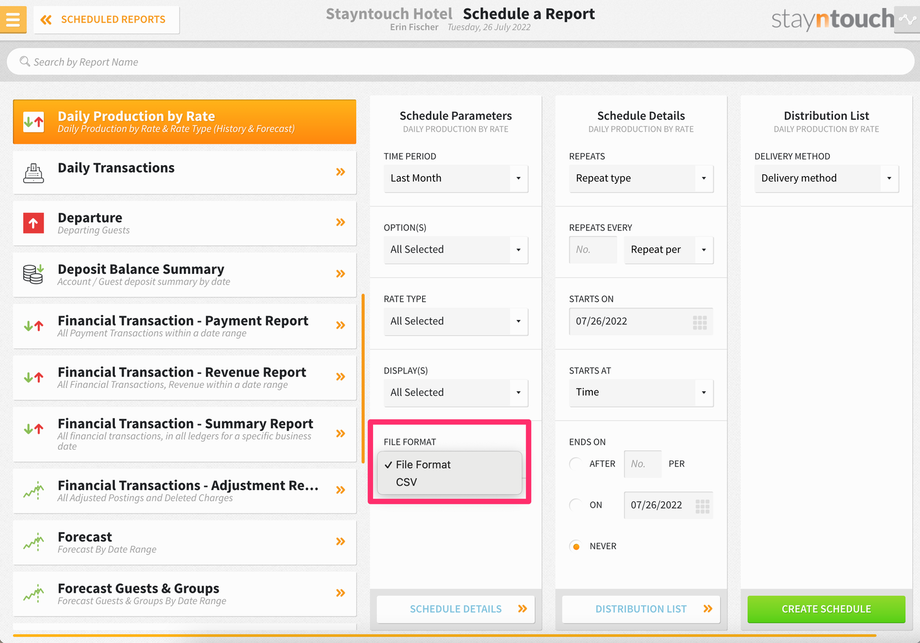Open the Time Period dropdown
Image resolution: width=920 pixels, height=643 pixels.
pyautogui.click(x=455, y=178)
